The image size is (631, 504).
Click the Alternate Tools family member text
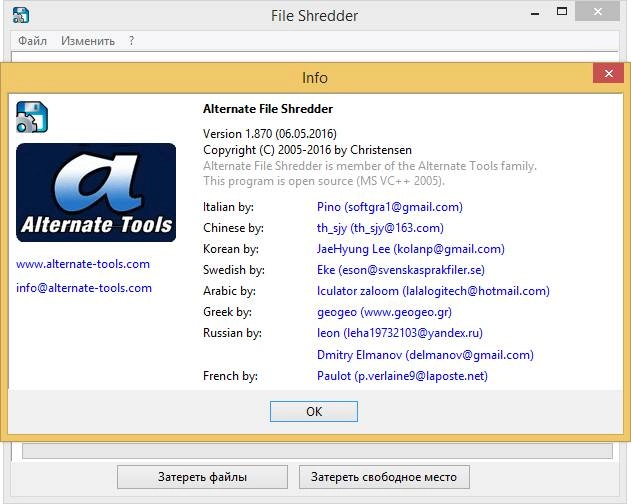[x=370, y=166]
